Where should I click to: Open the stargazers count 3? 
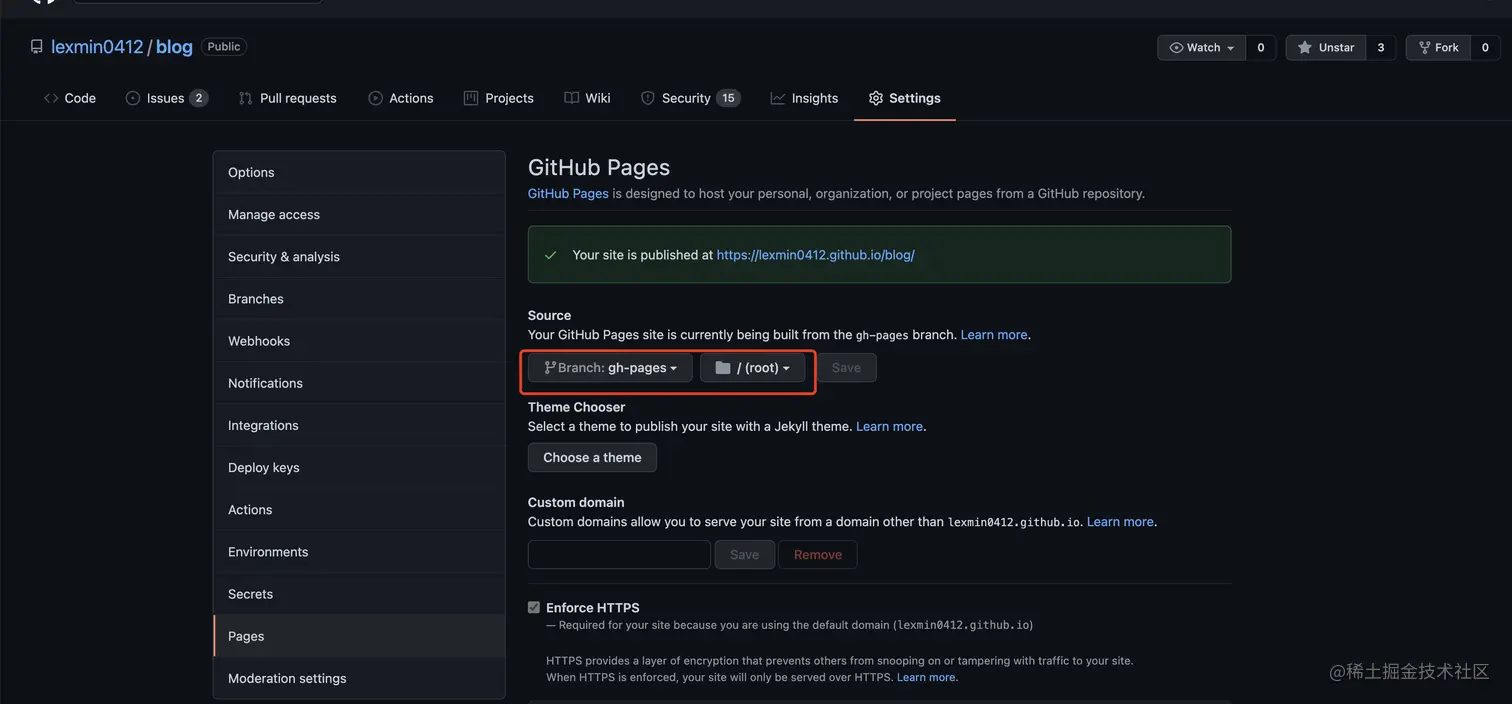1381,47
